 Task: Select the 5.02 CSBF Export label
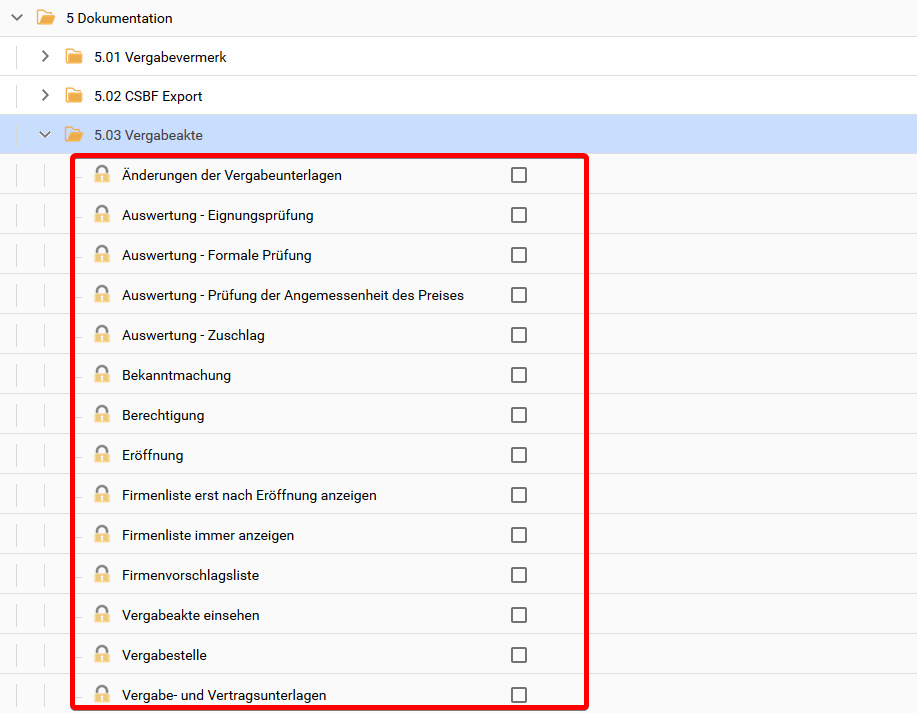coord(148,96)
